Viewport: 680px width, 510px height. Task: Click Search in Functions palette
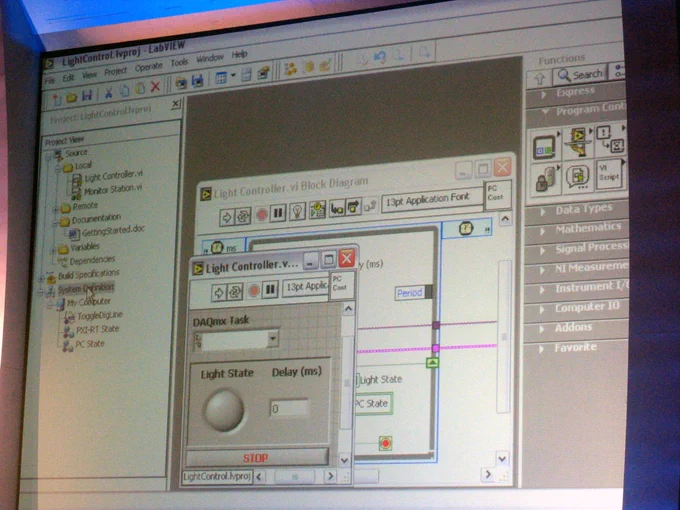(x=580, y=75)
